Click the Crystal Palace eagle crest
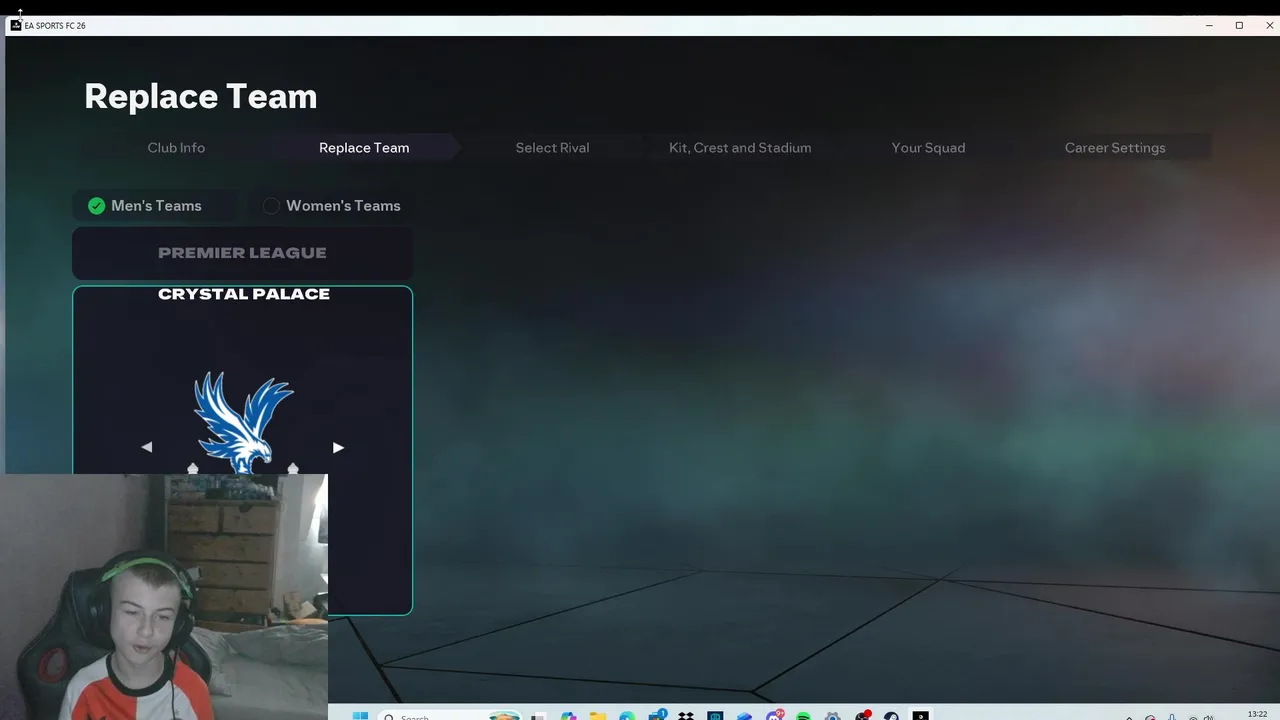Image resolution: width=1280 pixels, height=720 pixels. click(x=243, y=422)
